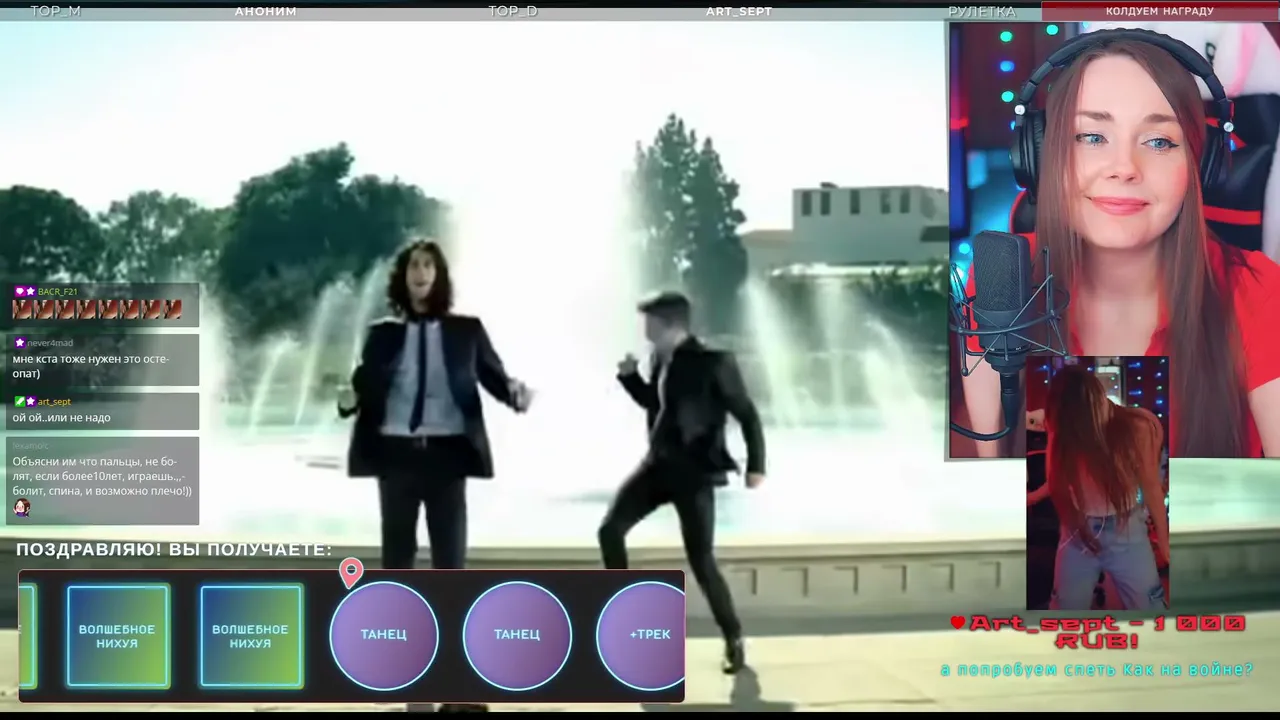This screenshot has height=720, width=1280.
Task: Click the red КОЛДУЕМ НАГРАДУ banner
Action: (x=1160, y=11)
